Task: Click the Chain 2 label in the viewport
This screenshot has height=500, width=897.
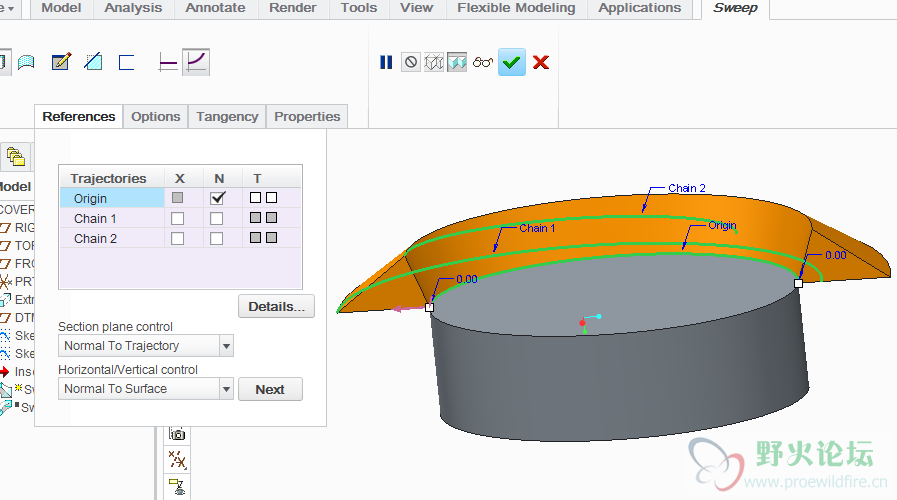Action: tap(686, 188)
